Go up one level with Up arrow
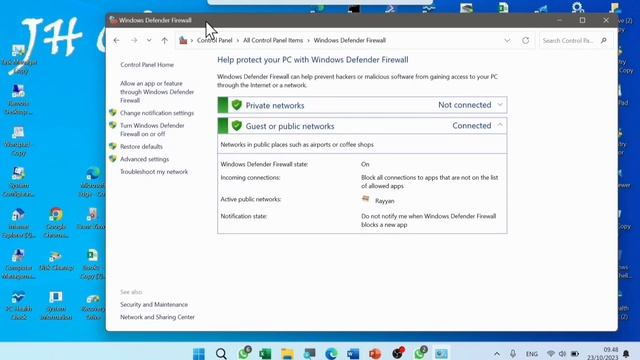This screenshot has height=360, width=640. (164, 40)
